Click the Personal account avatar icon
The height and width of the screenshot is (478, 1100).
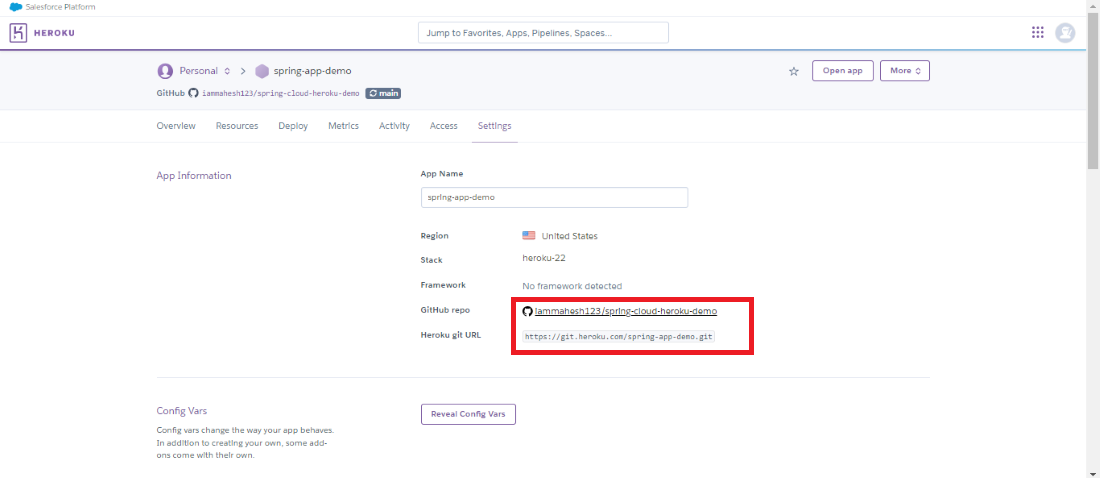click(165, 71)
